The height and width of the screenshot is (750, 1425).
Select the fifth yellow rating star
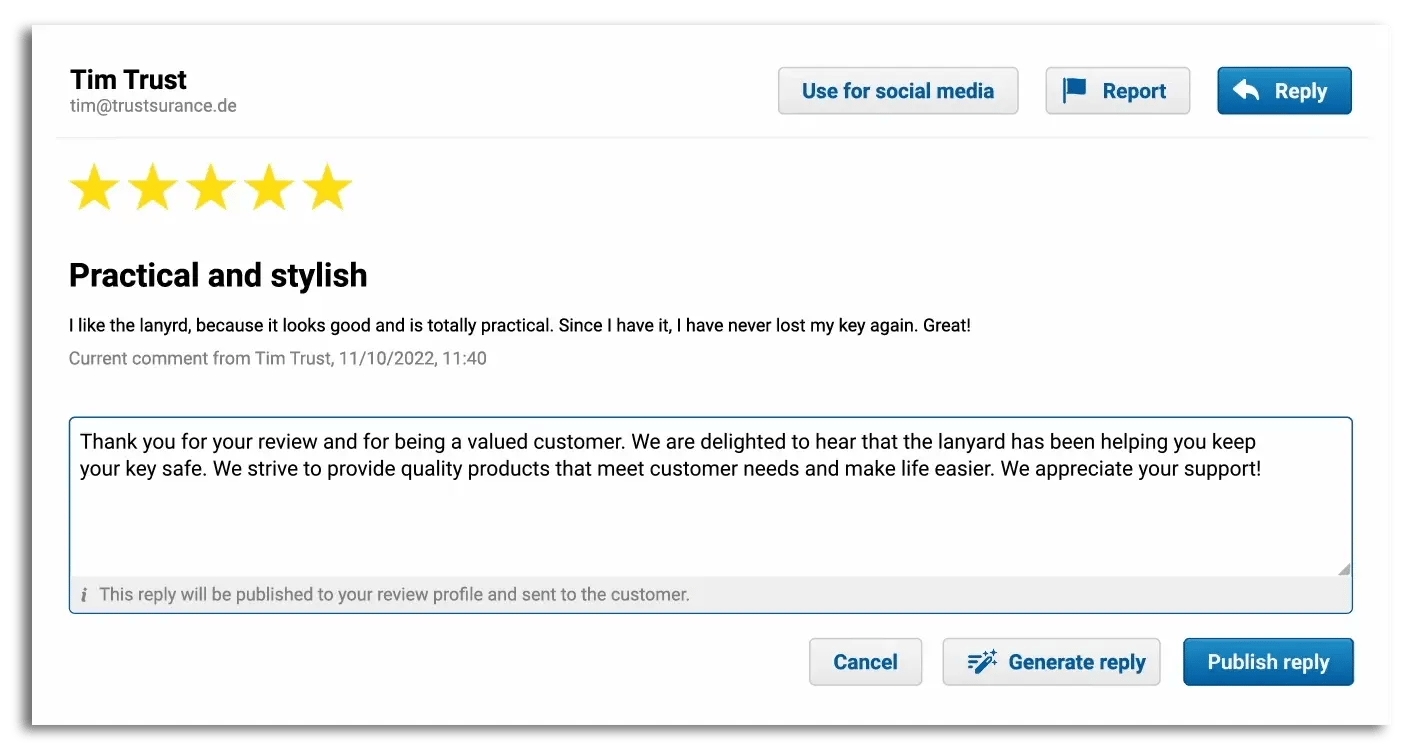pos(327,188)
